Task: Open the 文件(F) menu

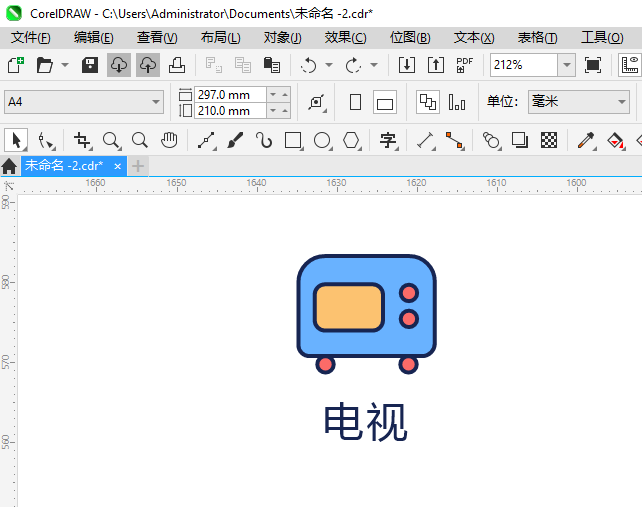Action: pos(31,38)
